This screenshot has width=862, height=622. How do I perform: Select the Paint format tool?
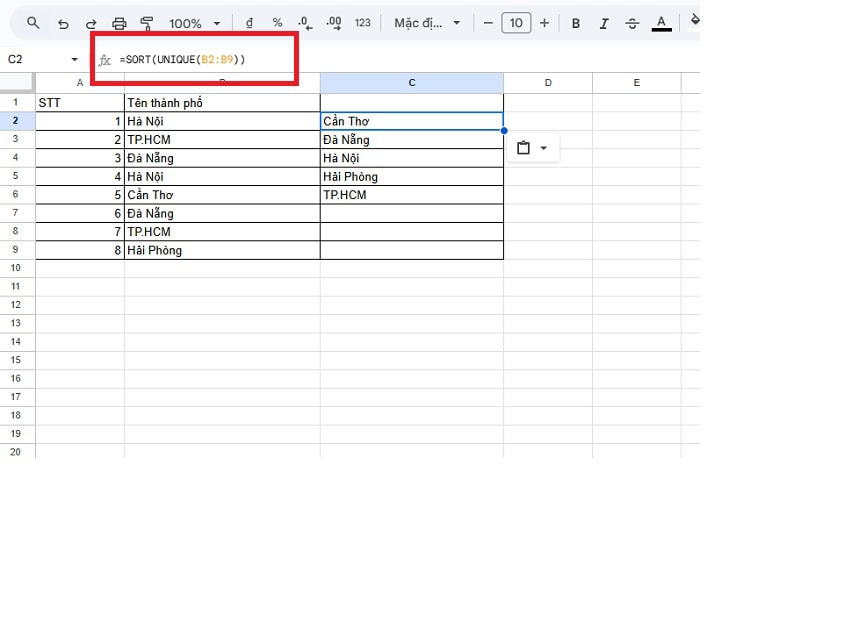[147, 22]
